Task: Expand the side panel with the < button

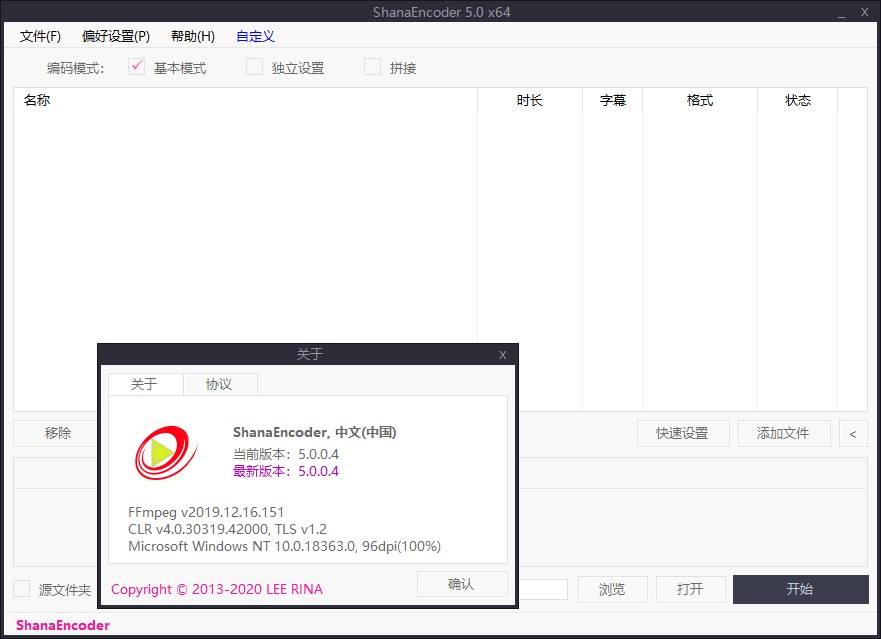Action: tap(853, 433)
